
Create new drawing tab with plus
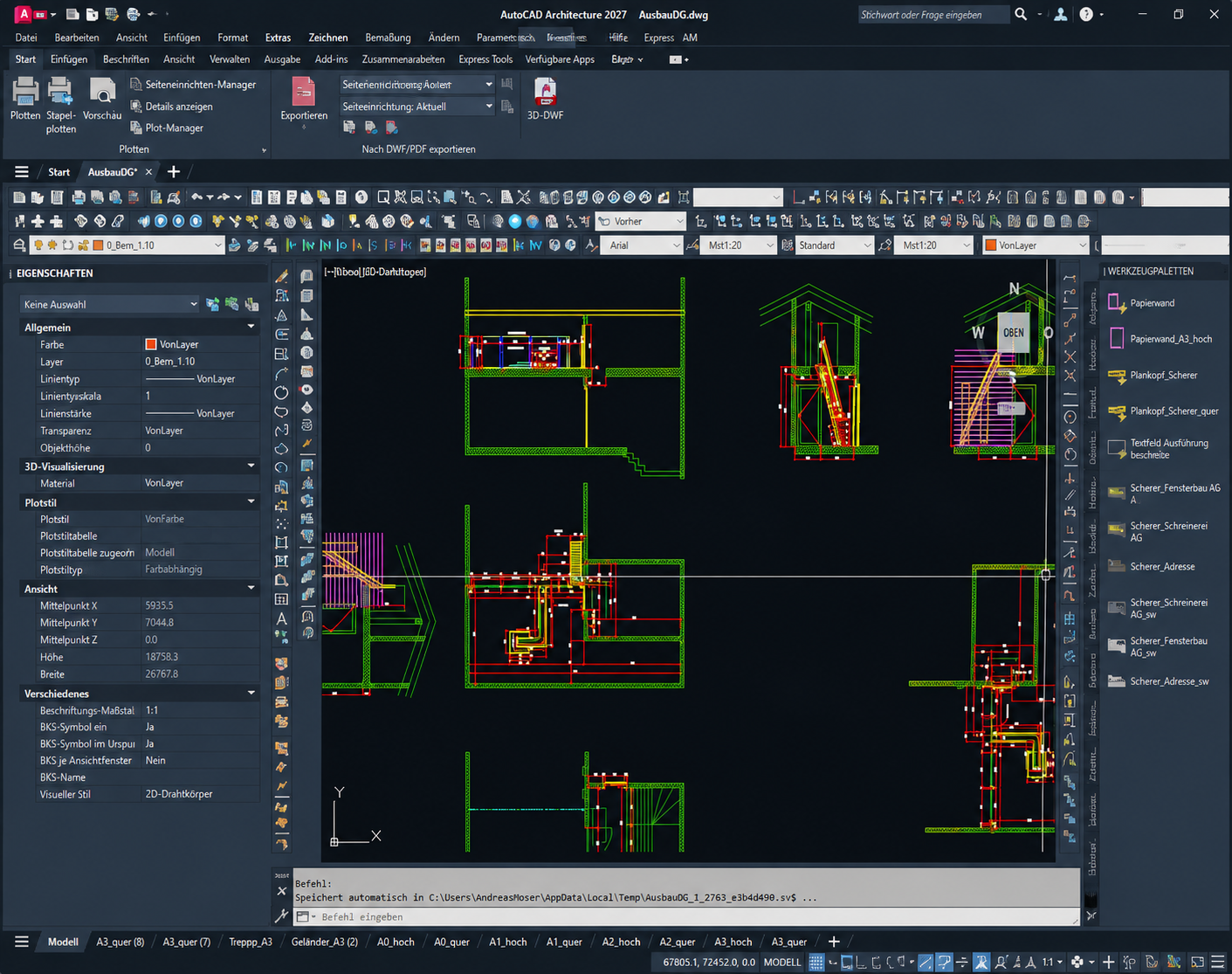tap(174, 172)
